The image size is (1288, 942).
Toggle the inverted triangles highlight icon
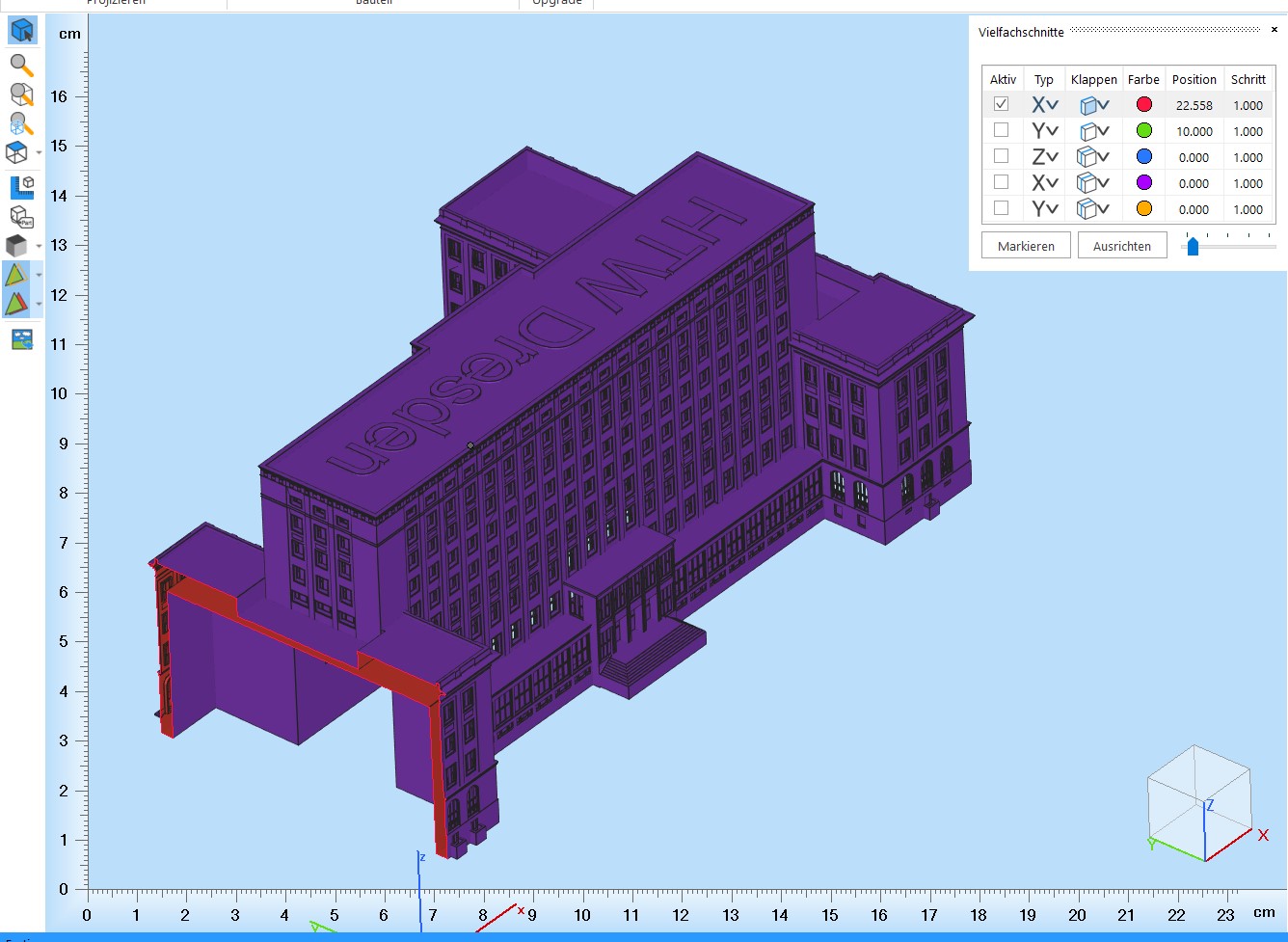[16, 304]
